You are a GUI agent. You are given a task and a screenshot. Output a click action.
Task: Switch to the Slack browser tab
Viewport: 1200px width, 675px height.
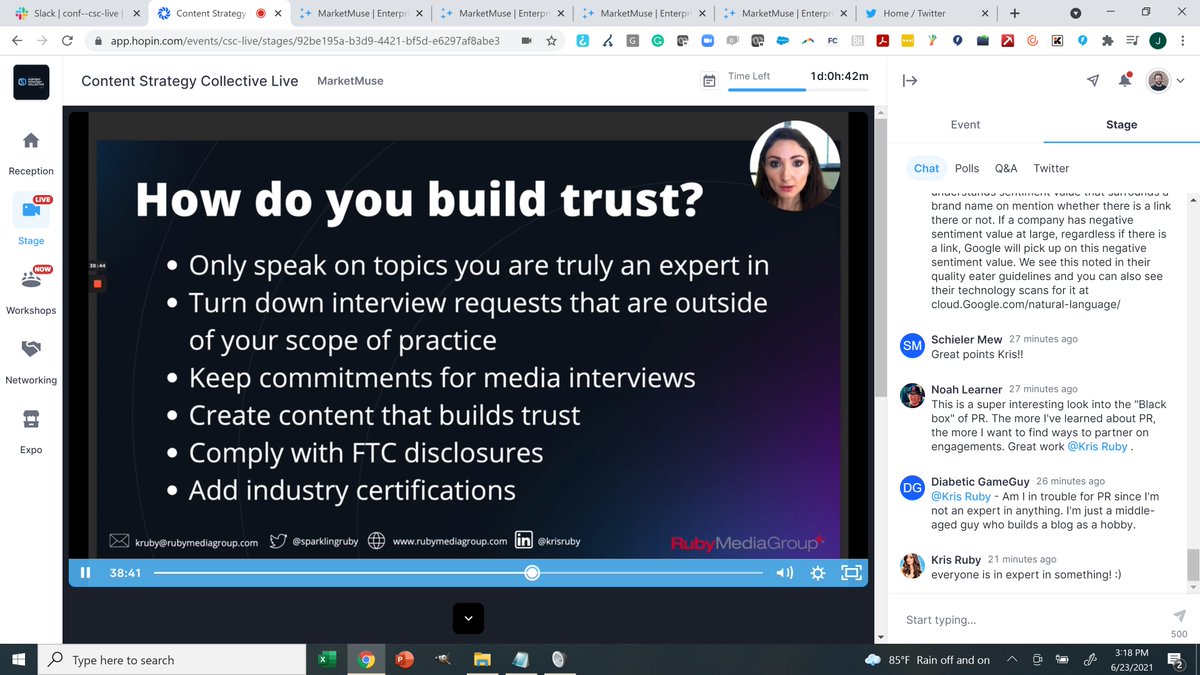click(x=75, y=13)
